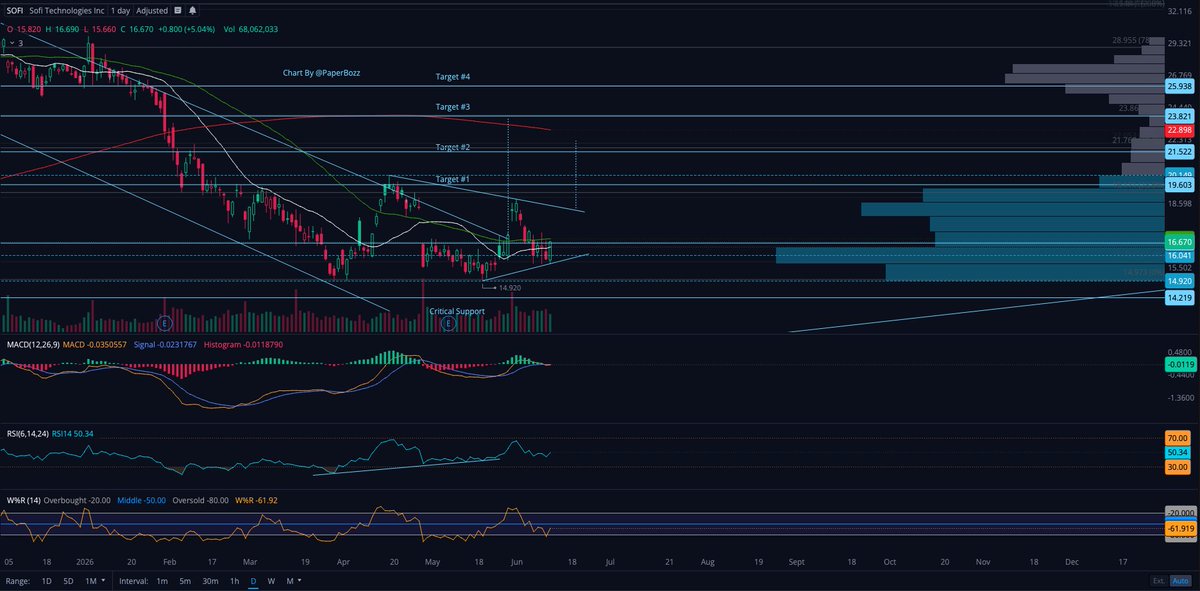Select the Target #4 annotation
The height and width of the screenshot is (591, 1200).
[x=453, y=76]
